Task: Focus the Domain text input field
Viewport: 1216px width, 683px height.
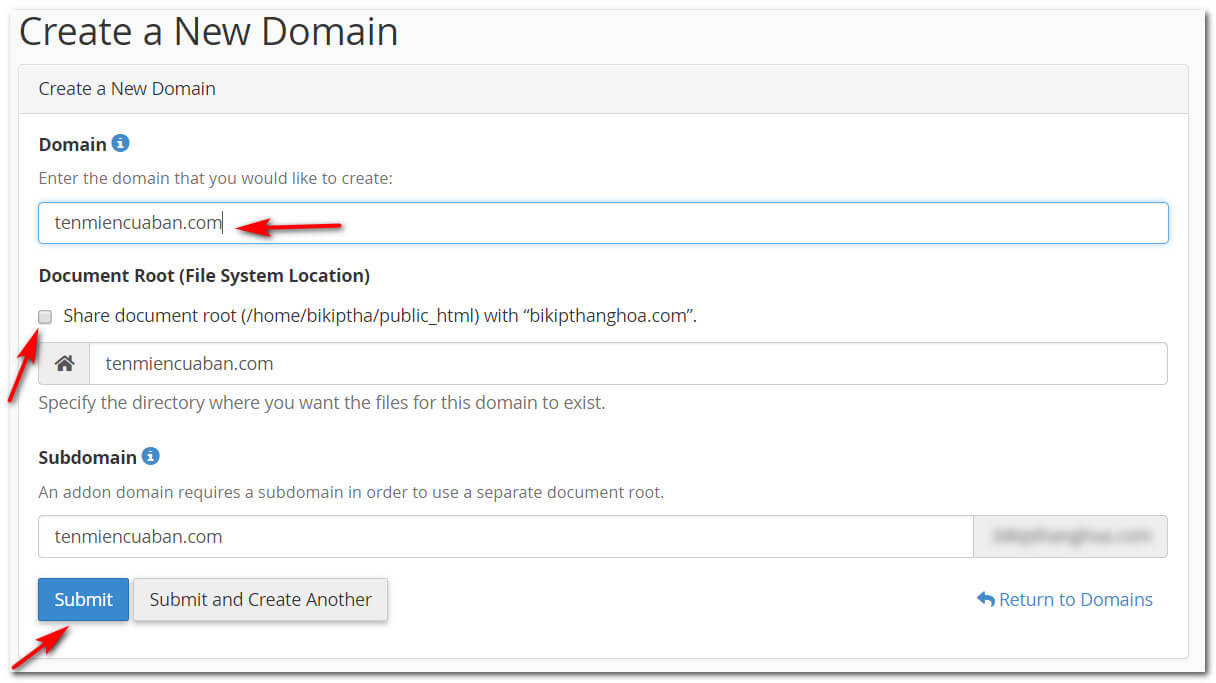Action: (700, 223)
